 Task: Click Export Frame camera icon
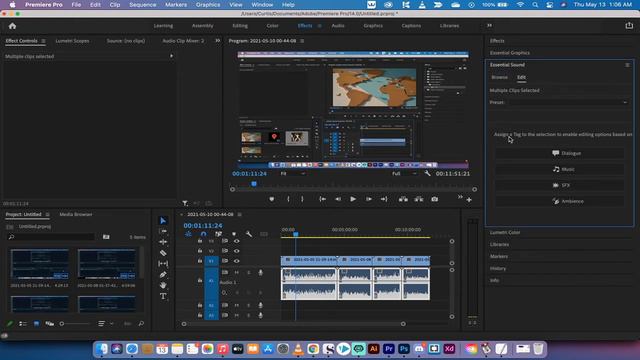click(x=434, y=199)
